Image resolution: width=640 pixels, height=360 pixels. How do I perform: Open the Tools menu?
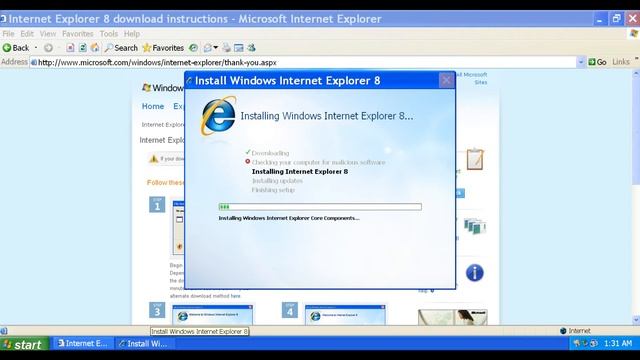pyautogui.click(x=109, y=33)
